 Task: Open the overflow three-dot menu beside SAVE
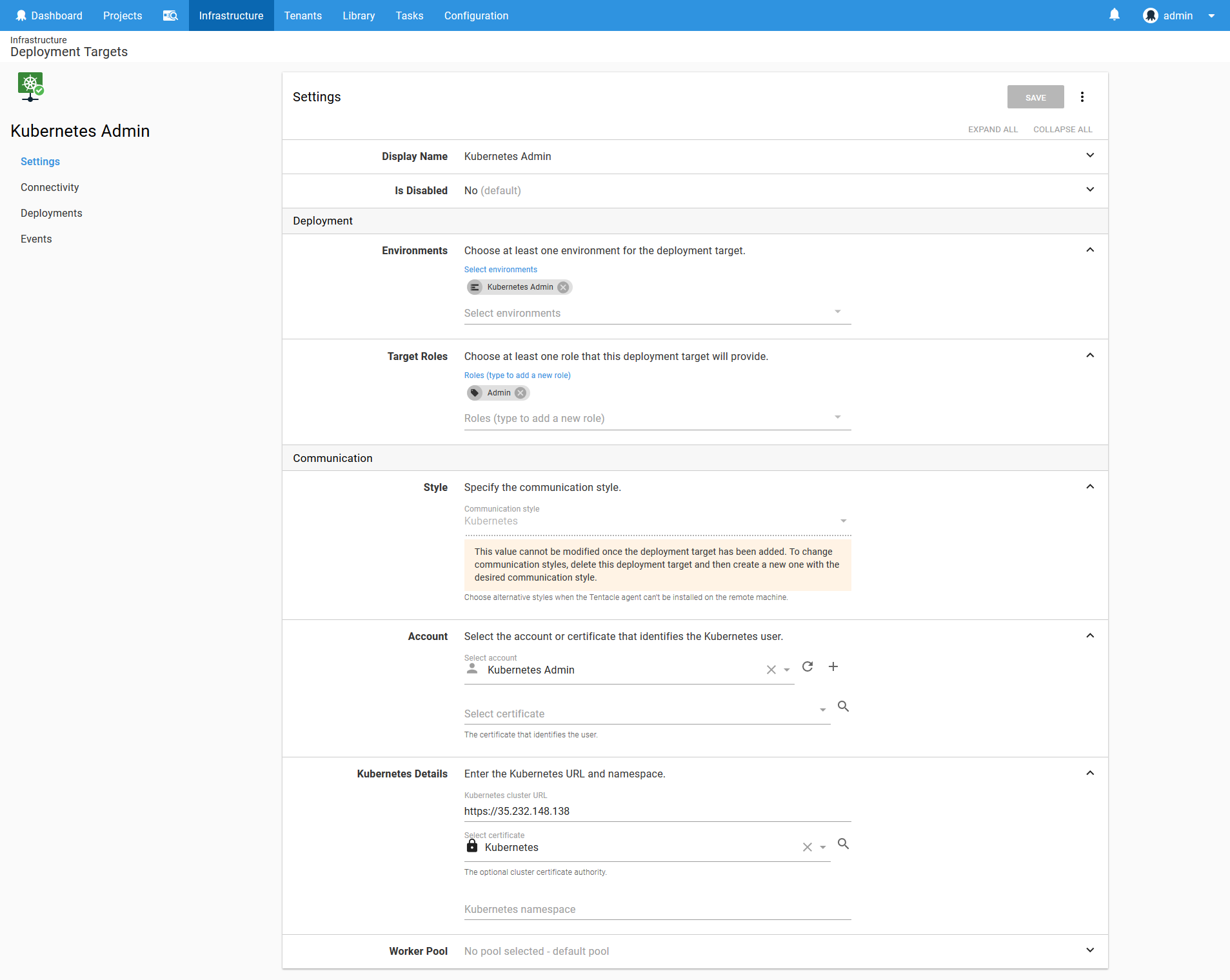coord(1082,97)
